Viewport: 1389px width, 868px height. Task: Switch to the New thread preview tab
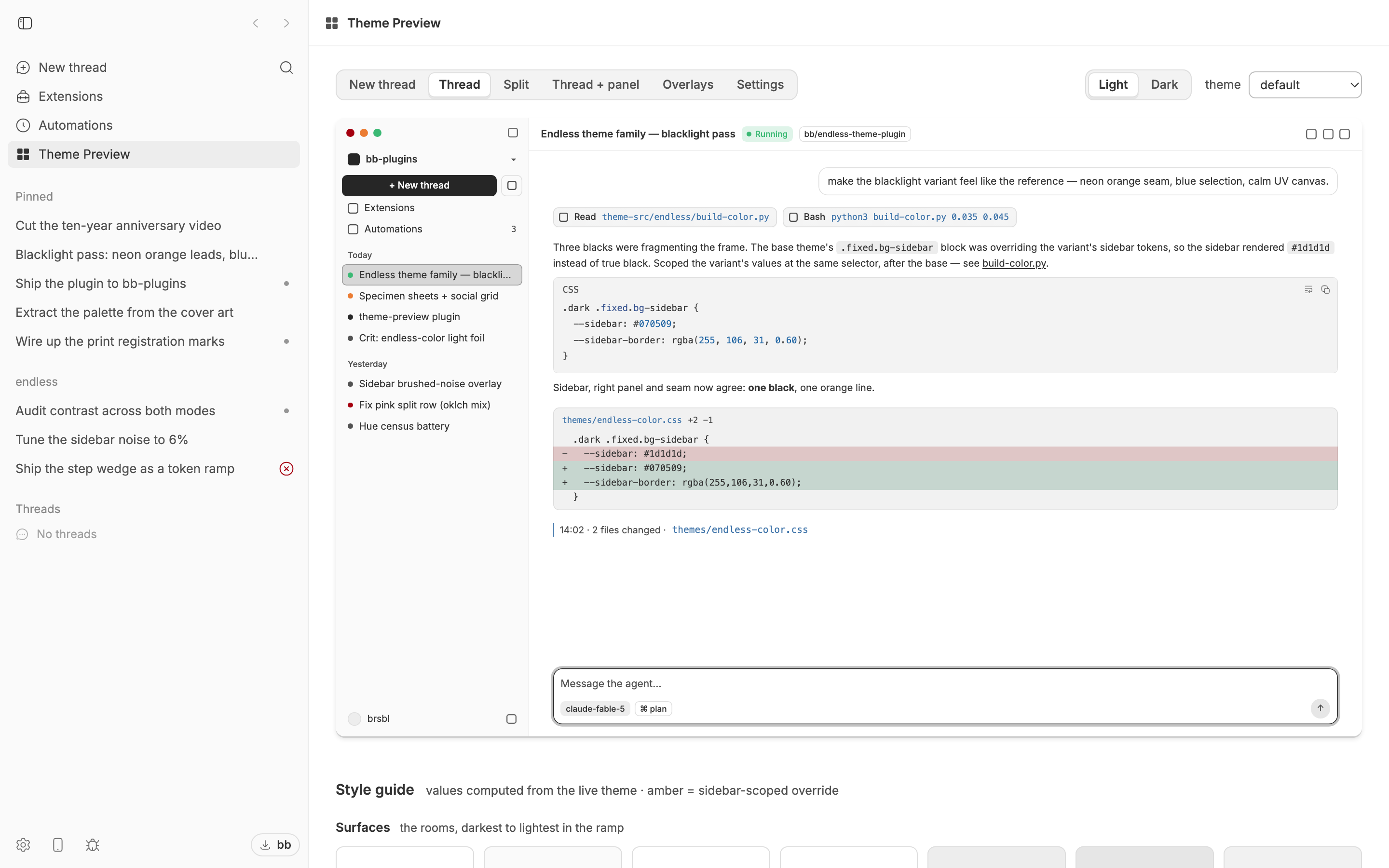(382, 84)
